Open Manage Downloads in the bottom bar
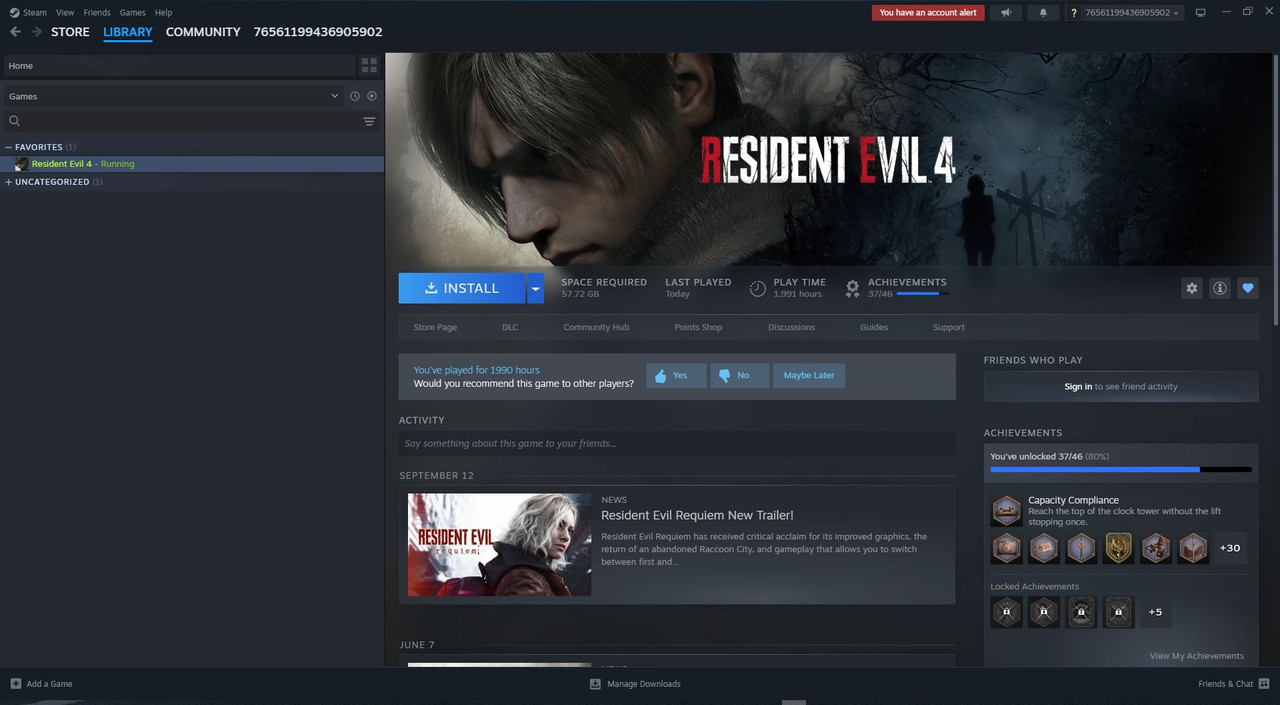This screenshot has width=1280, height=705. tap(635, 684)
